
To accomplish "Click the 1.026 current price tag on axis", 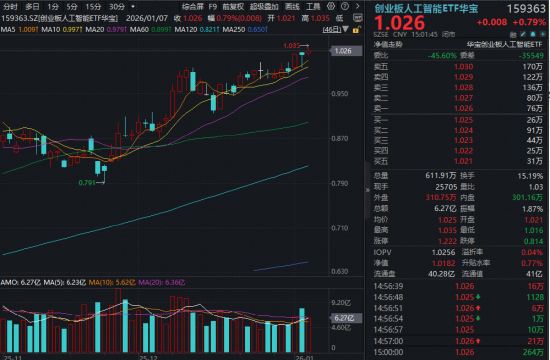I will pyautogui.click(x=345, y=51).
